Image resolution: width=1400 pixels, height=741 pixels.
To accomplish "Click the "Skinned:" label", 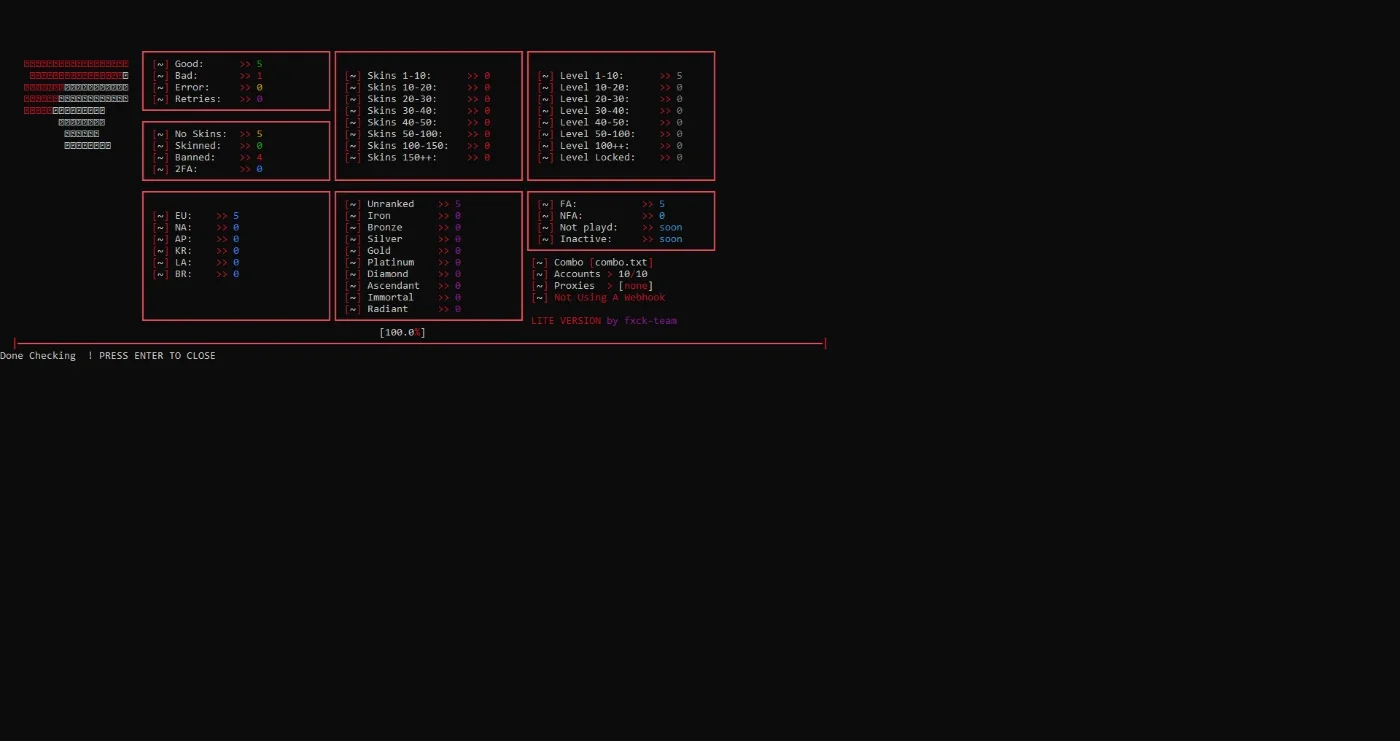I will tap(198, 146).
